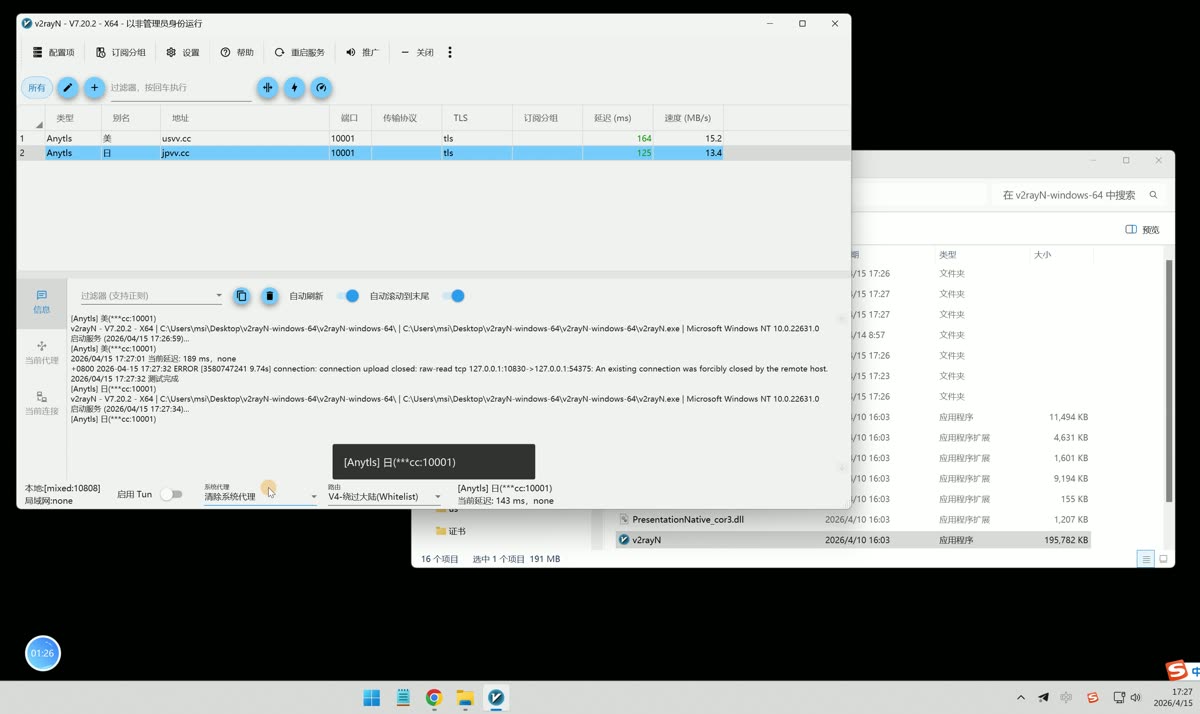Select the 所有 subscription group chip
Screen dimensions: 1200x714
point(37,88)
